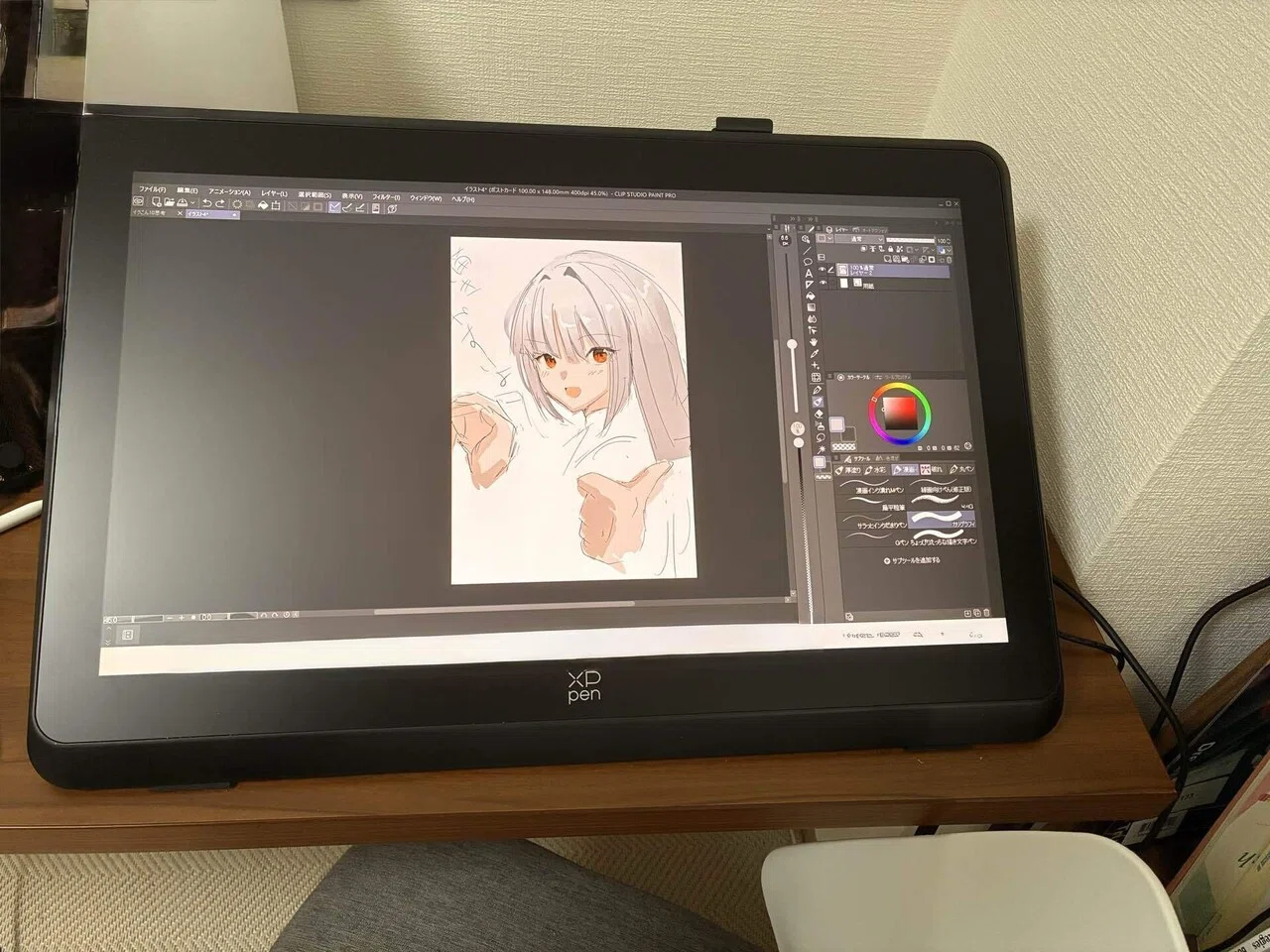1270x952 pixels.
Task: Select the Gradient tool
Action: [811, 307]
